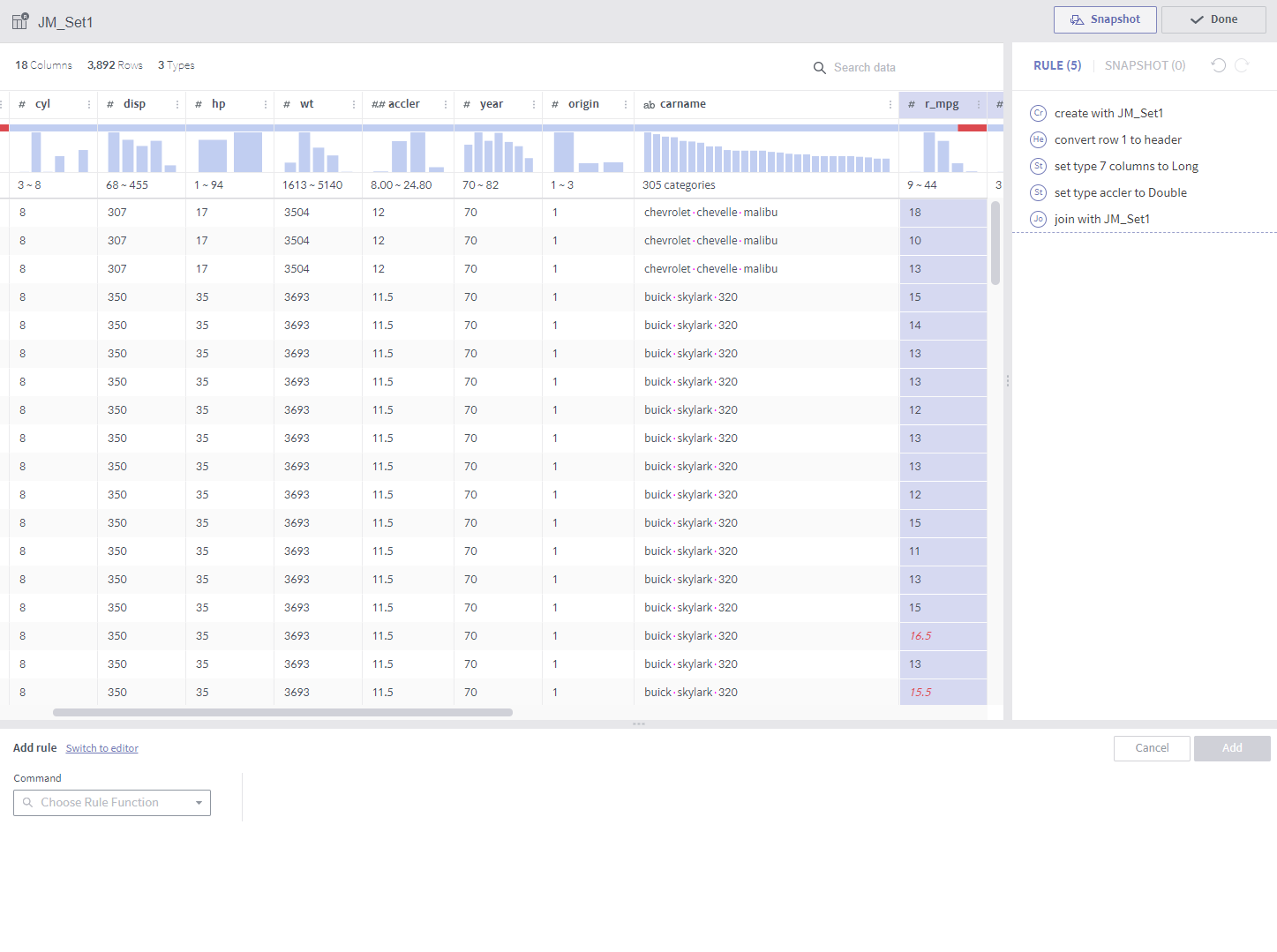Click St icon for set type accler
The width and height of the screenshot is (1277, 952).
[x=1039, y=192]
